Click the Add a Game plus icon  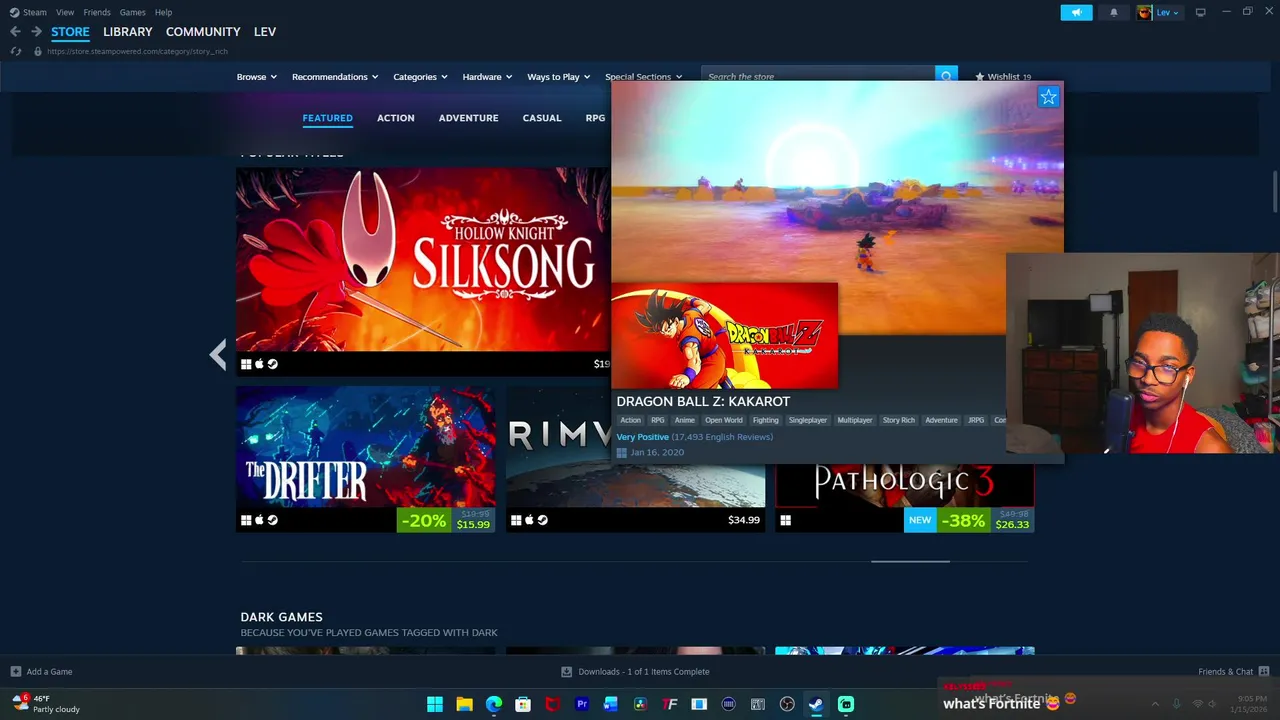[x=15, y=672]
